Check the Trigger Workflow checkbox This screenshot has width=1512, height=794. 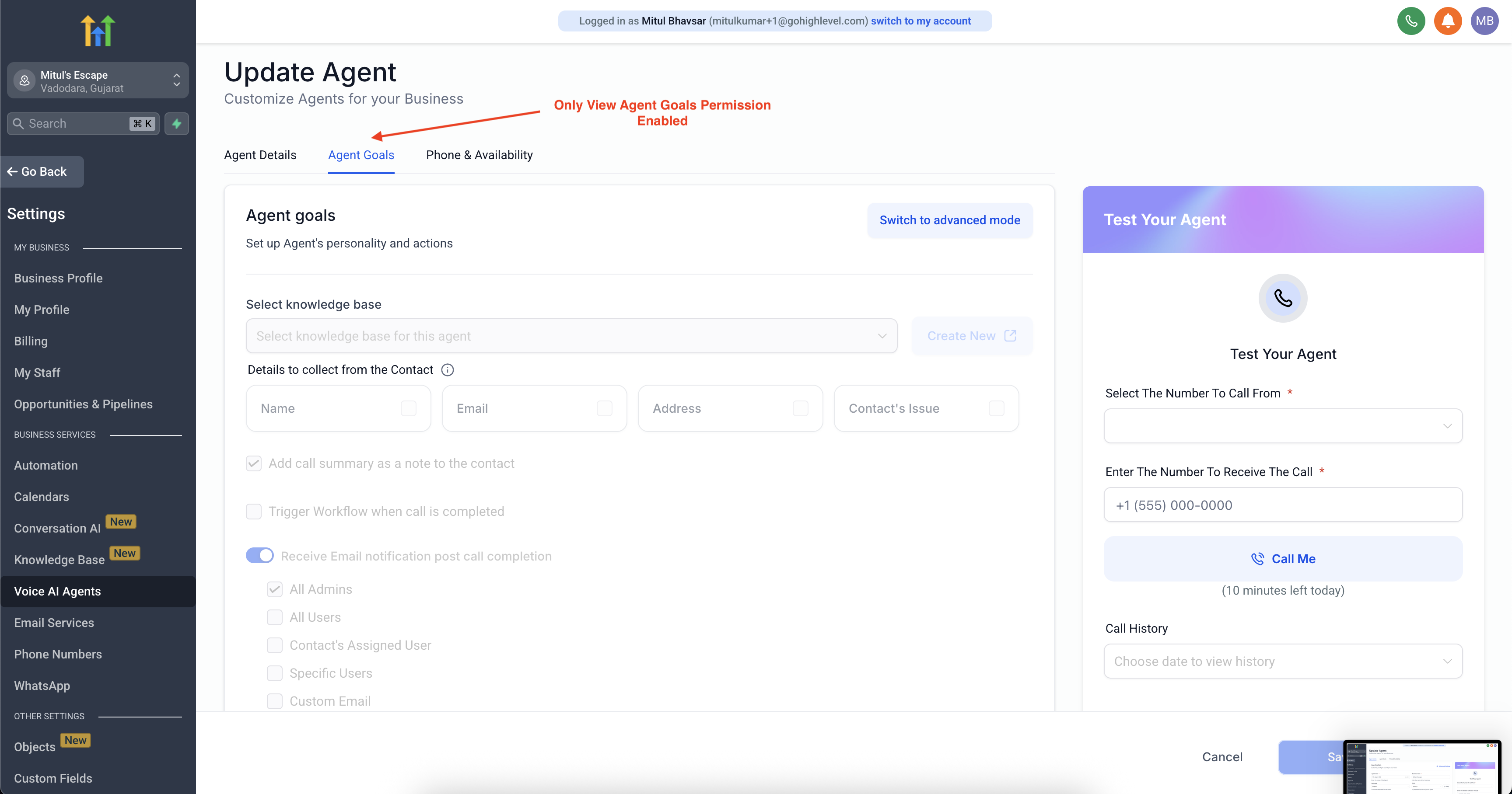(x=254, y=511)
